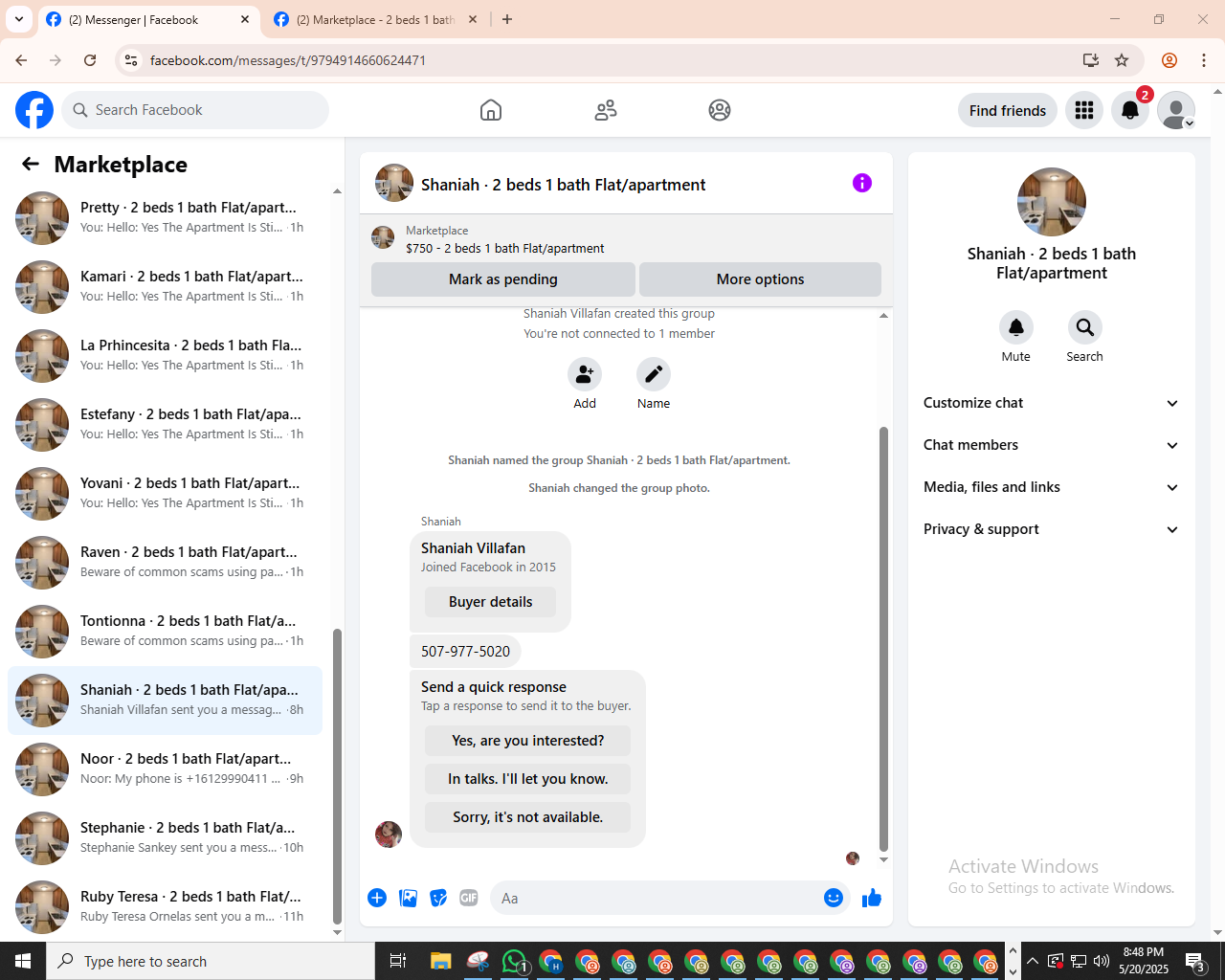Switch to the Marketplace browser tab
Image resolution: width=1225 pixels, height=980 pixels.
[x=376, y=19]
